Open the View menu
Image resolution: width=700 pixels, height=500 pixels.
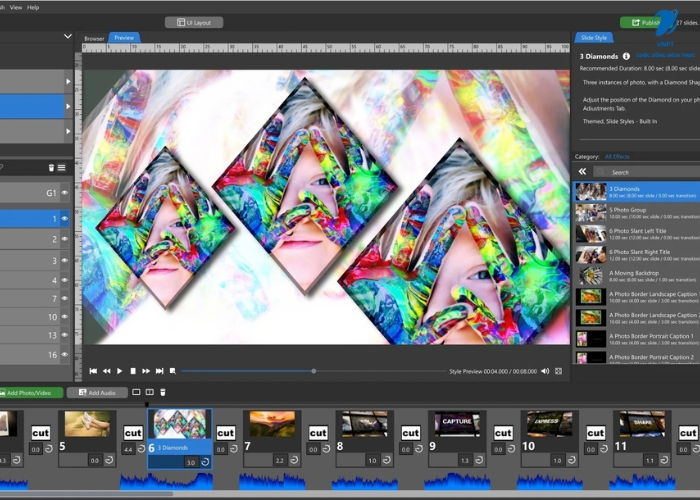[16, 7]
